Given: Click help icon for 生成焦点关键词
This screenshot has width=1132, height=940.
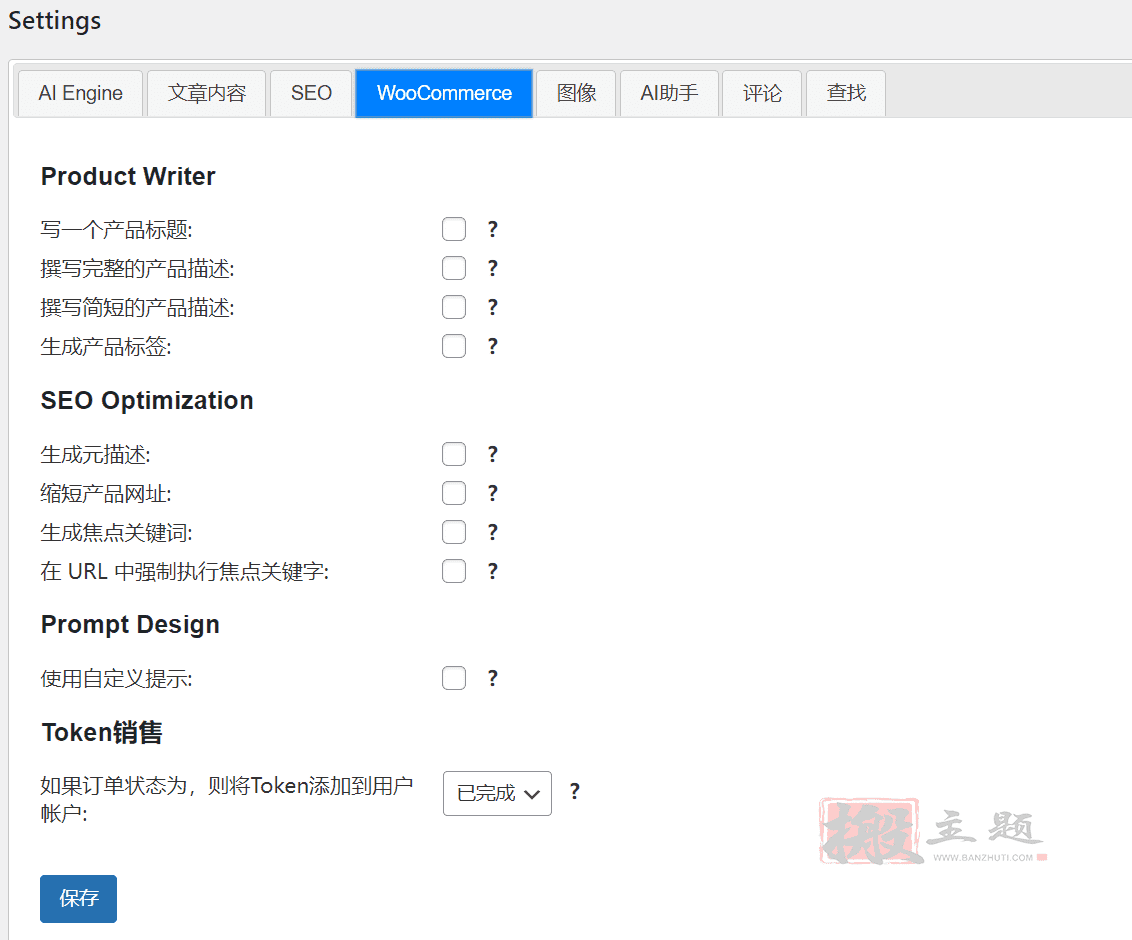Looking at the screenshot, I should [492, 533].
